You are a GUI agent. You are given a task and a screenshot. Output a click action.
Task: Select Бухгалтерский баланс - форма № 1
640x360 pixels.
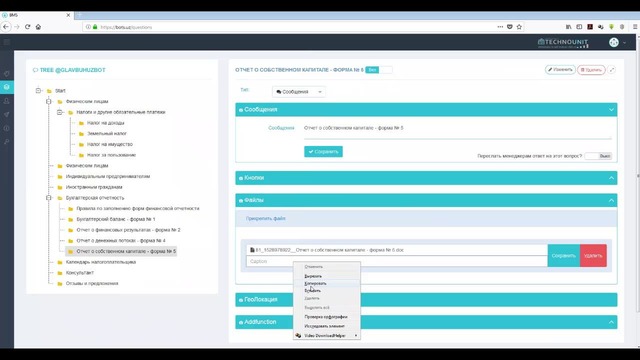pos(116,219)
